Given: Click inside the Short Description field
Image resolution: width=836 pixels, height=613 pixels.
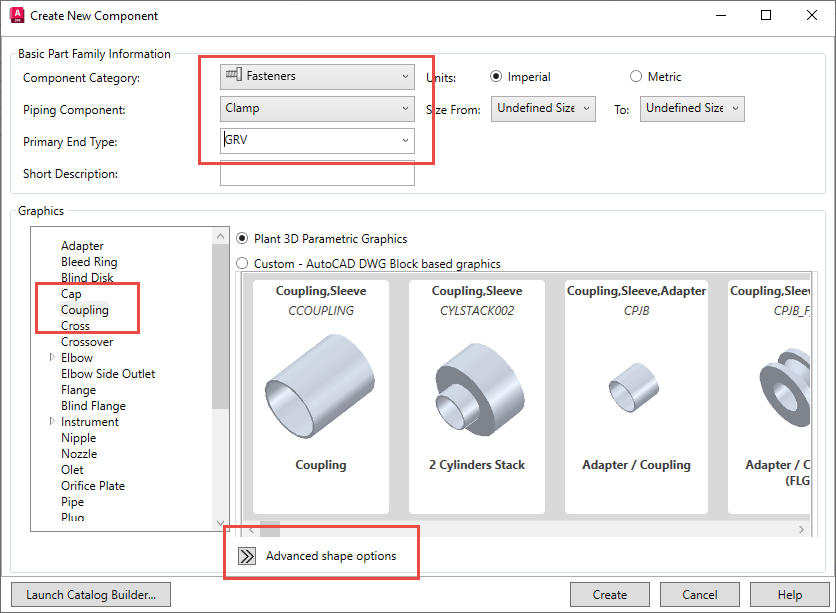Looking at the screenshot, I should (317, 173).
